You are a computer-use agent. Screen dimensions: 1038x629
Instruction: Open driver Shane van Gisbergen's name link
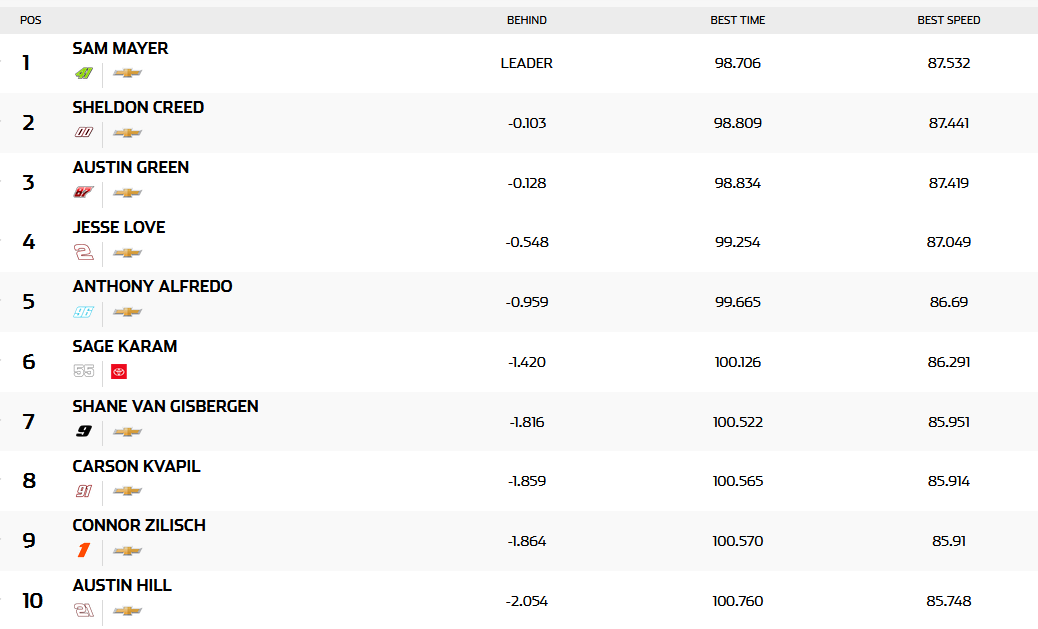coord(165,406)
